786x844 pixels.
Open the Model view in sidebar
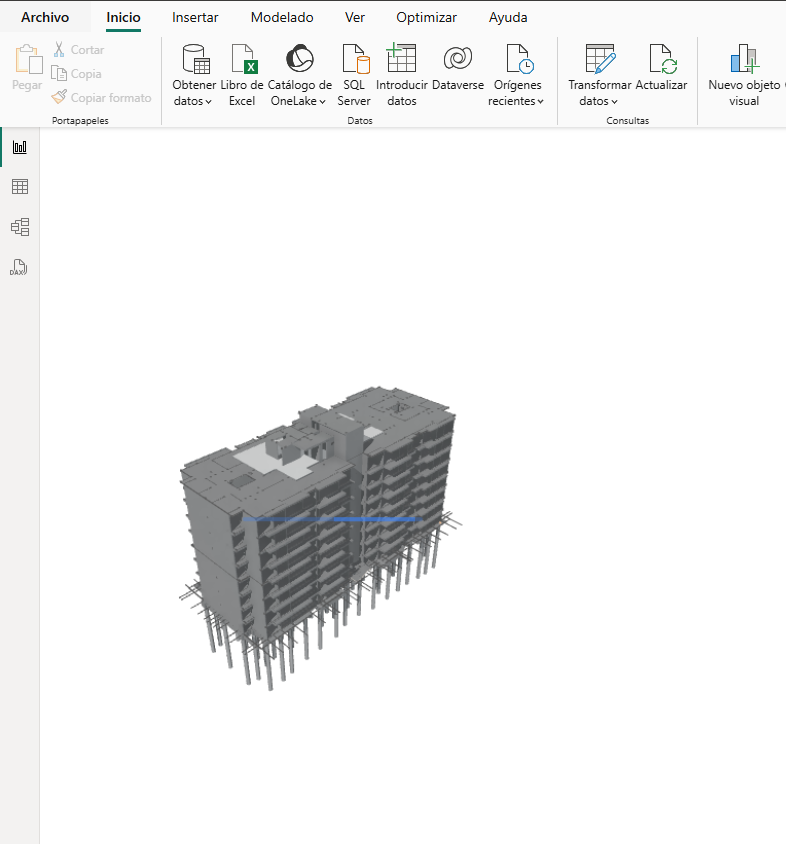(20, 227)
